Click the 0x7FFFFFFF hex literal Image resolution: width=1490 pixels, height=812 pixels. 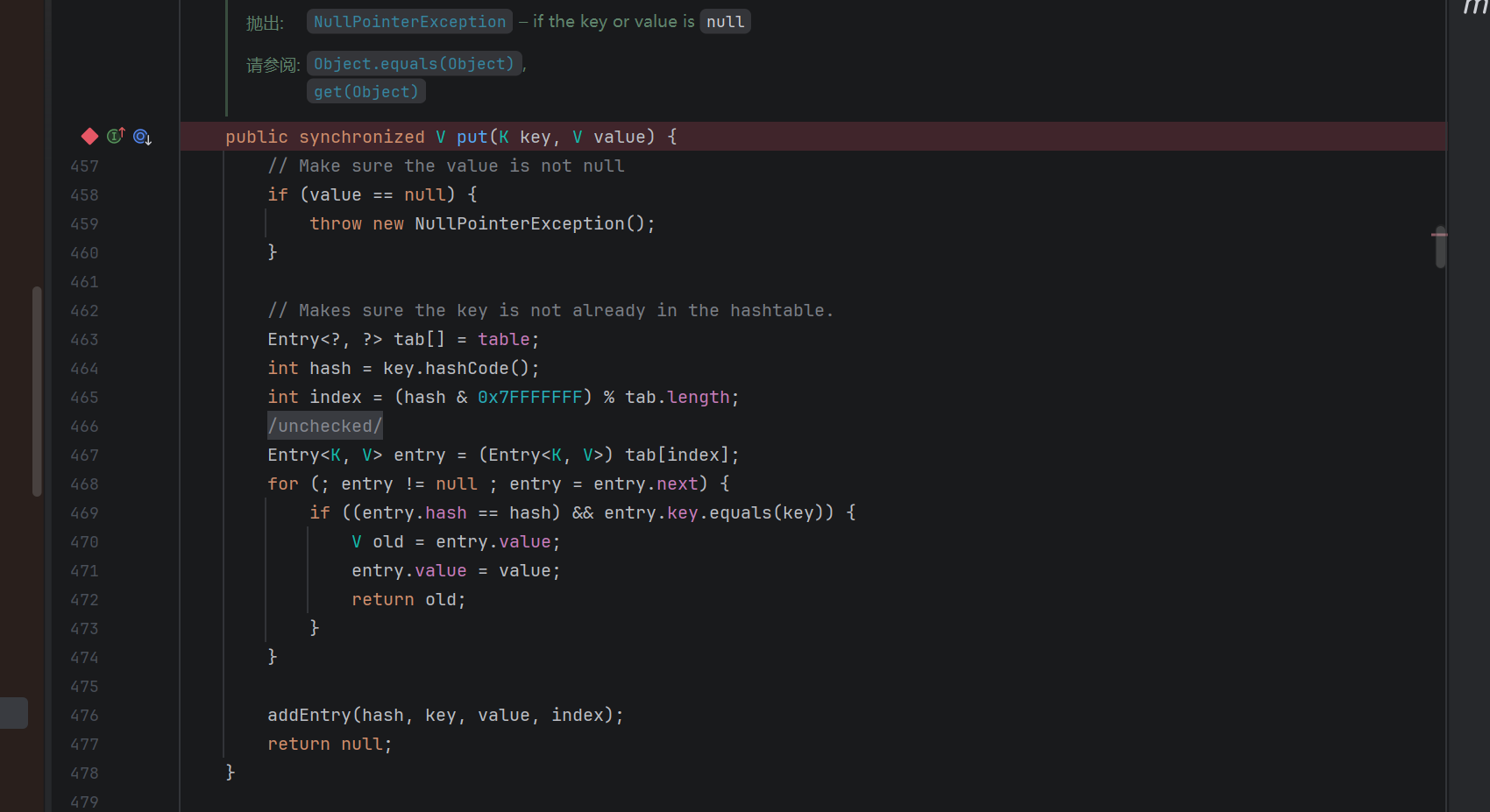tap(529, 398)
